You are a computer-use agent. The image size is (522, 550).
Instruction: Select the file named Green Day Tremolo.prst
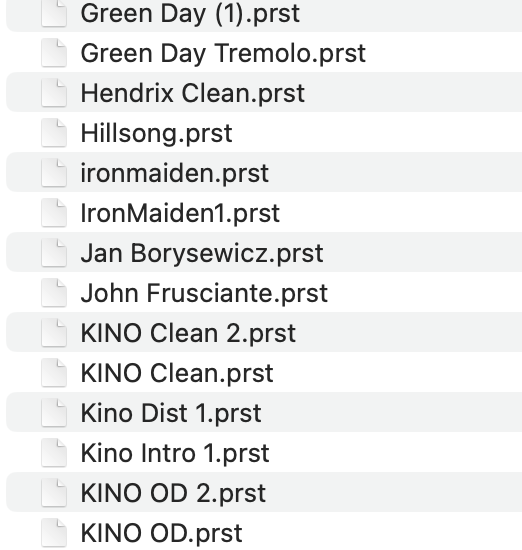(x=223, y=54)
